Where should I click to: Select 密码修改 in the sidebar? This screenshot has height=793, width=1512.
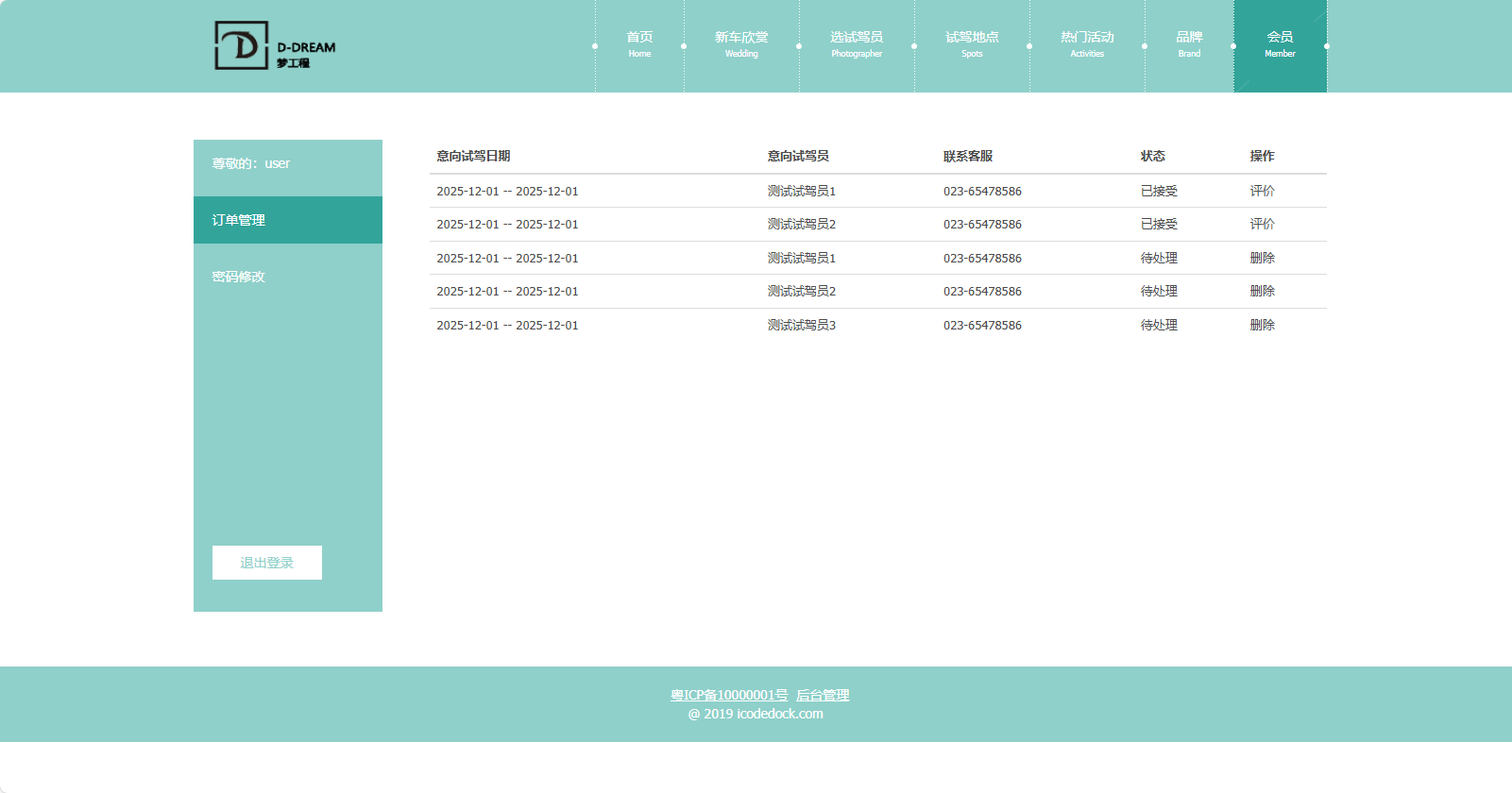[x=288, y=277]
